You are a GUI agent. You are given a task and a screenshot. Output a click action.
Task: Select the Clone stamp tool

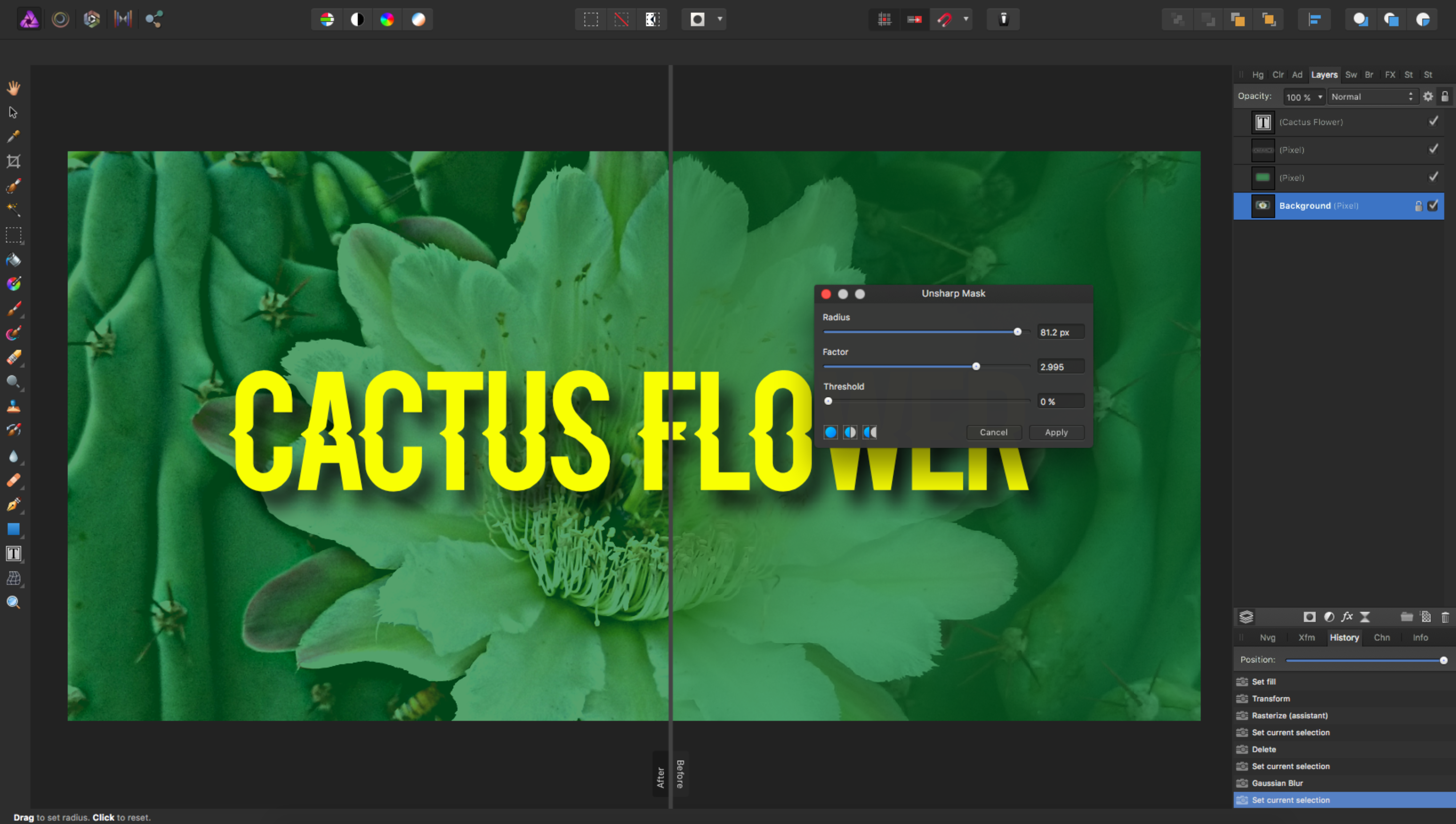(14, 406)
